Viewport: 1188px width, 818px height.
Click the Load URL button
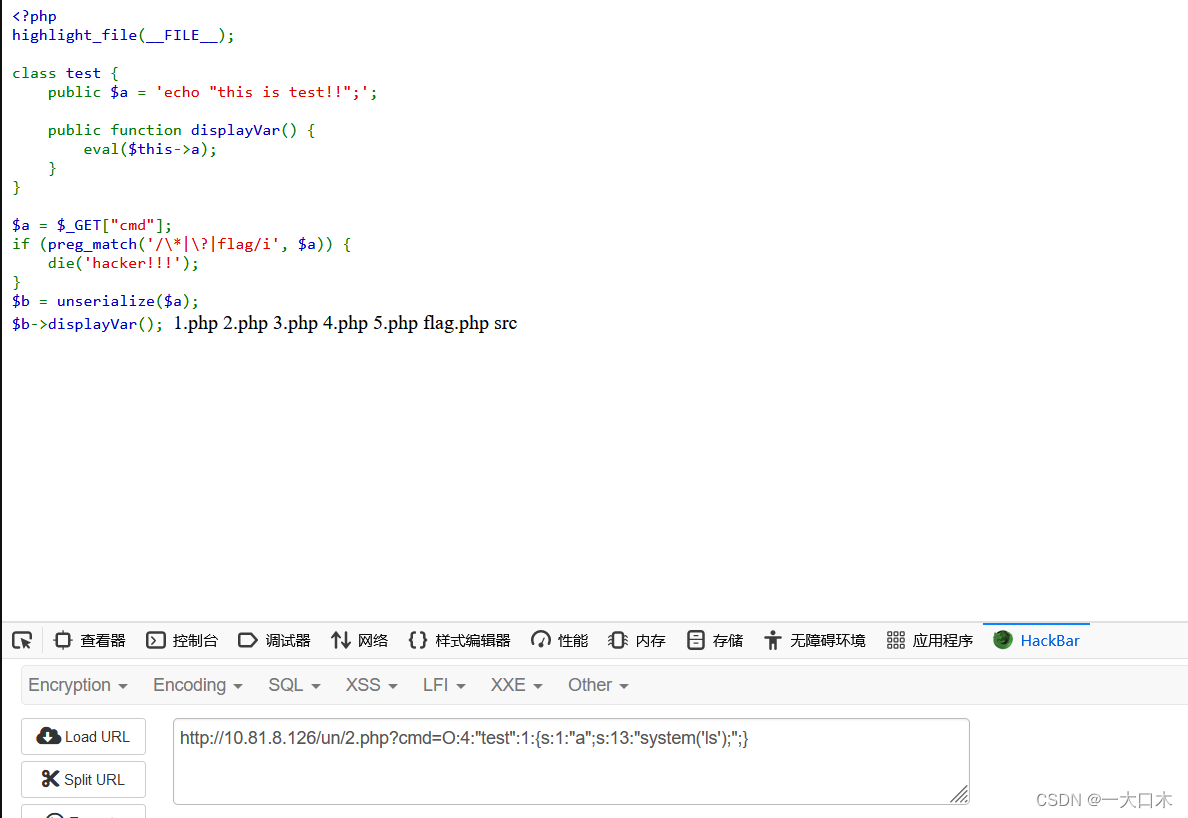(83, 737)
